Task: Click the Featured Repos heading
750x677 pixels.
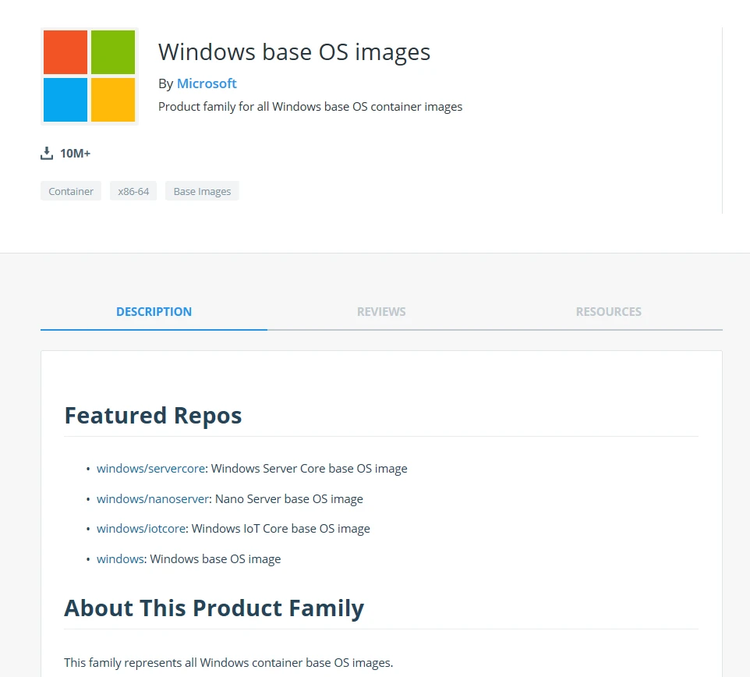Action: click(153, 415)
